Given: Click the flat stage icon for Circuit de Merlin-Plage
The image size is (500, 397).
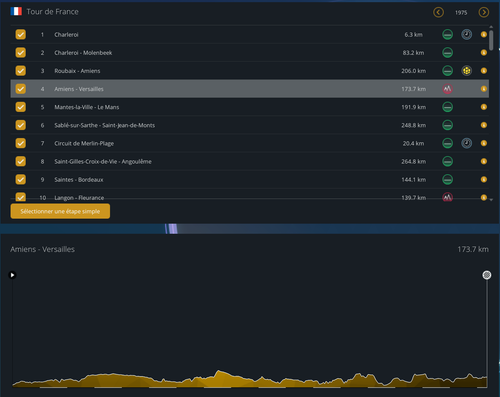Looking at the screenshot, I should click(x=447, y=143).
